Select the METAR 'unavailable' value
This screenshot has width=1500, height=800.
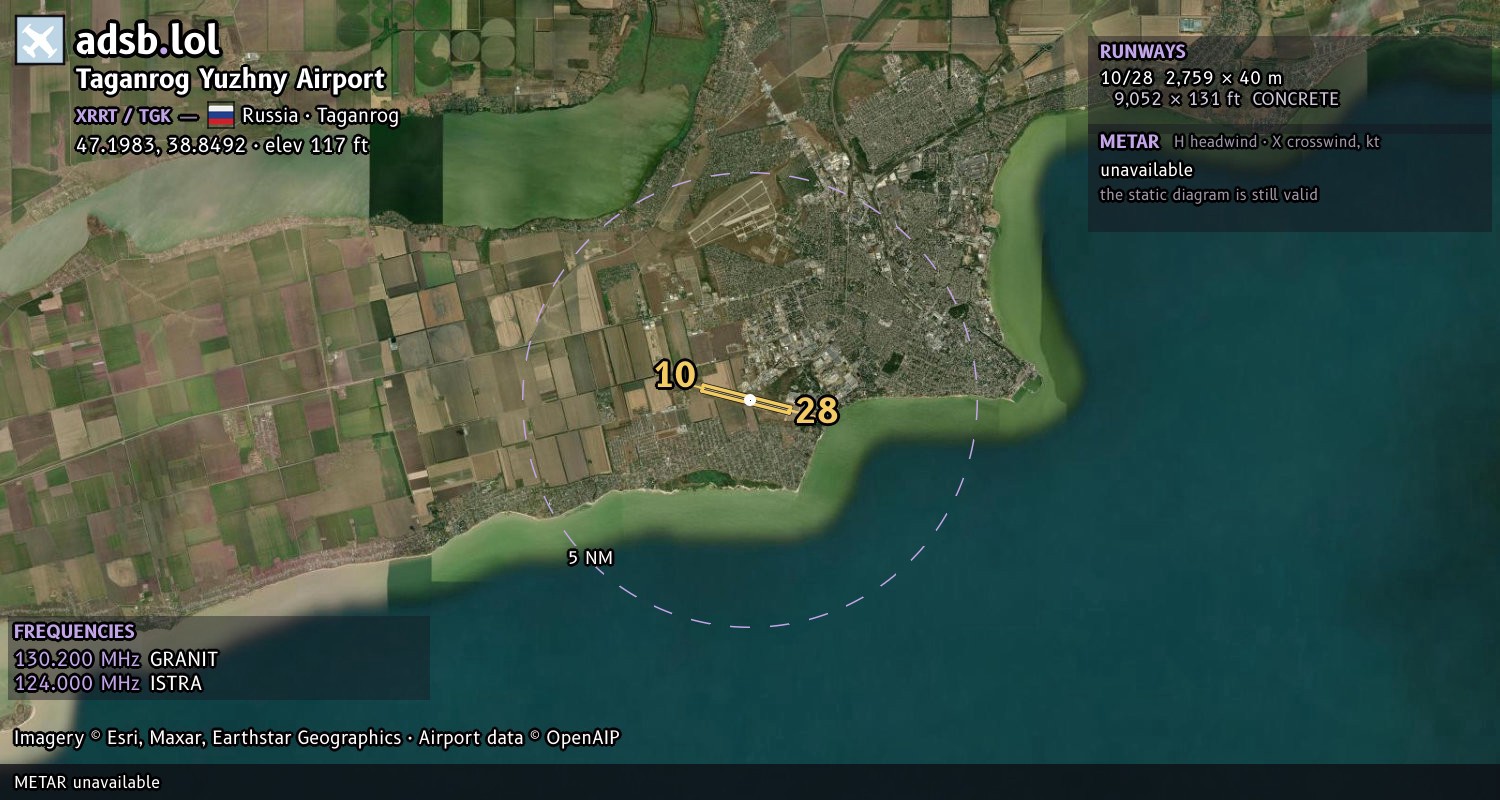[1146, 170]
